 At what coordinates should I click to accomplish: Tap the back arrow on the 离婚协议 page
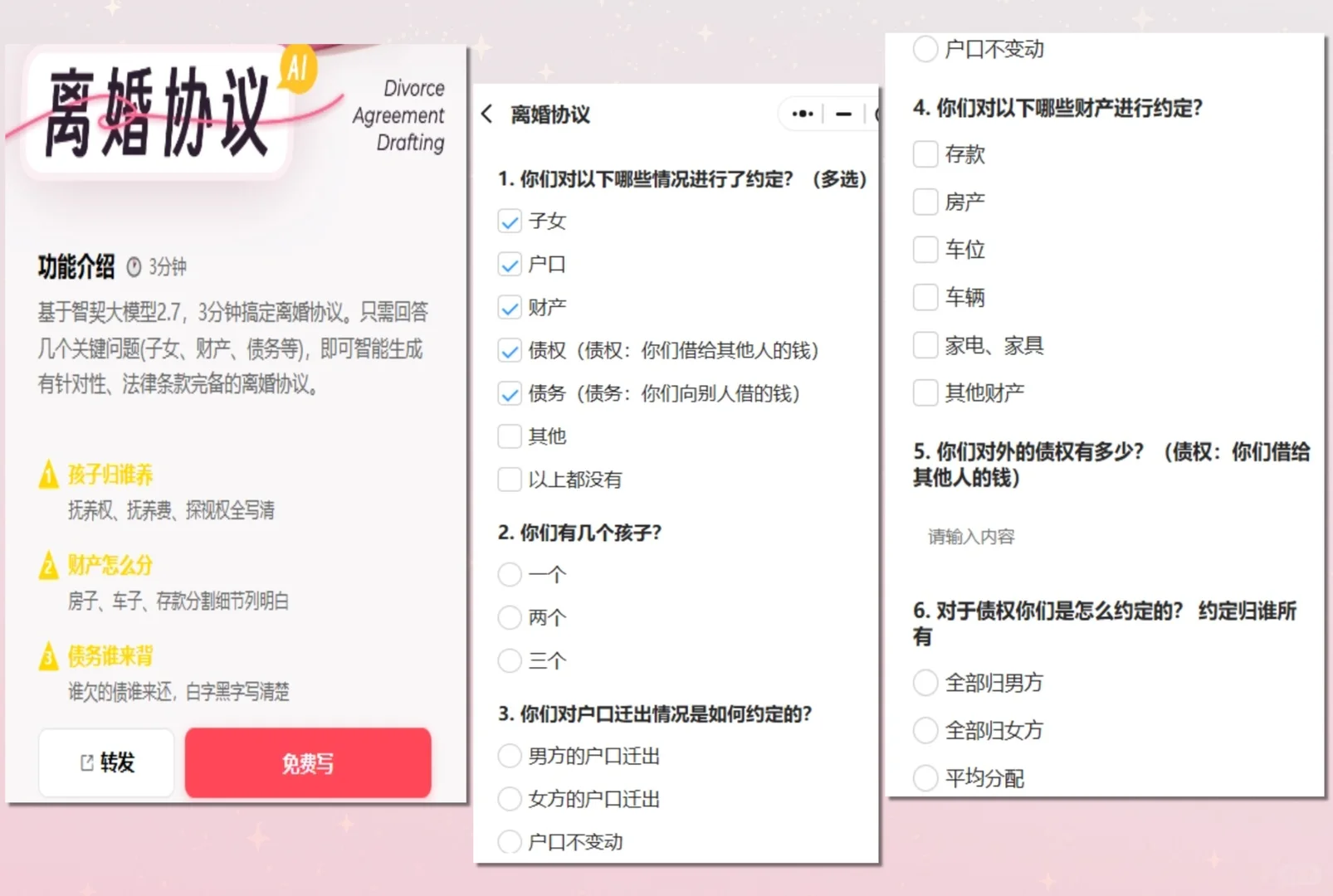486,115
